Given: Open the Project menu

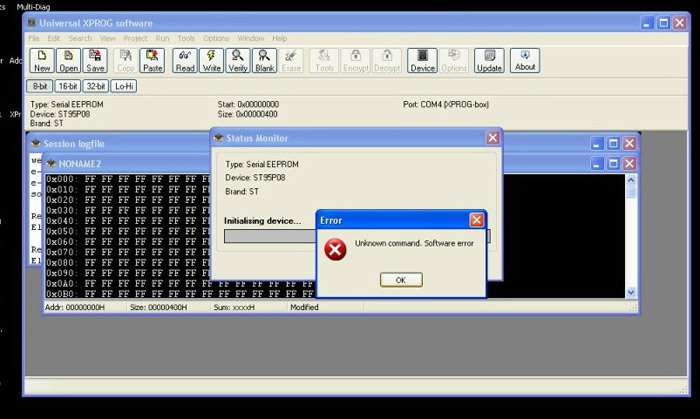Looking at the screenshot, I should (135, 38).
